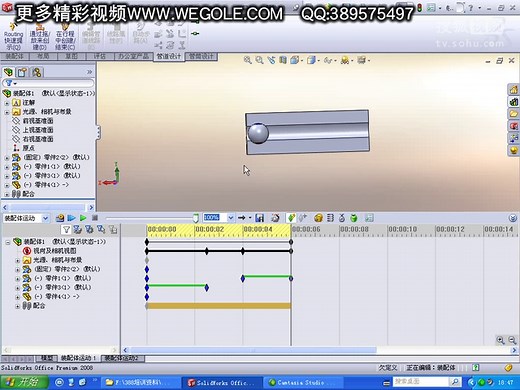Click Zoom to Fit in view toolbar

tap(248, 60)
